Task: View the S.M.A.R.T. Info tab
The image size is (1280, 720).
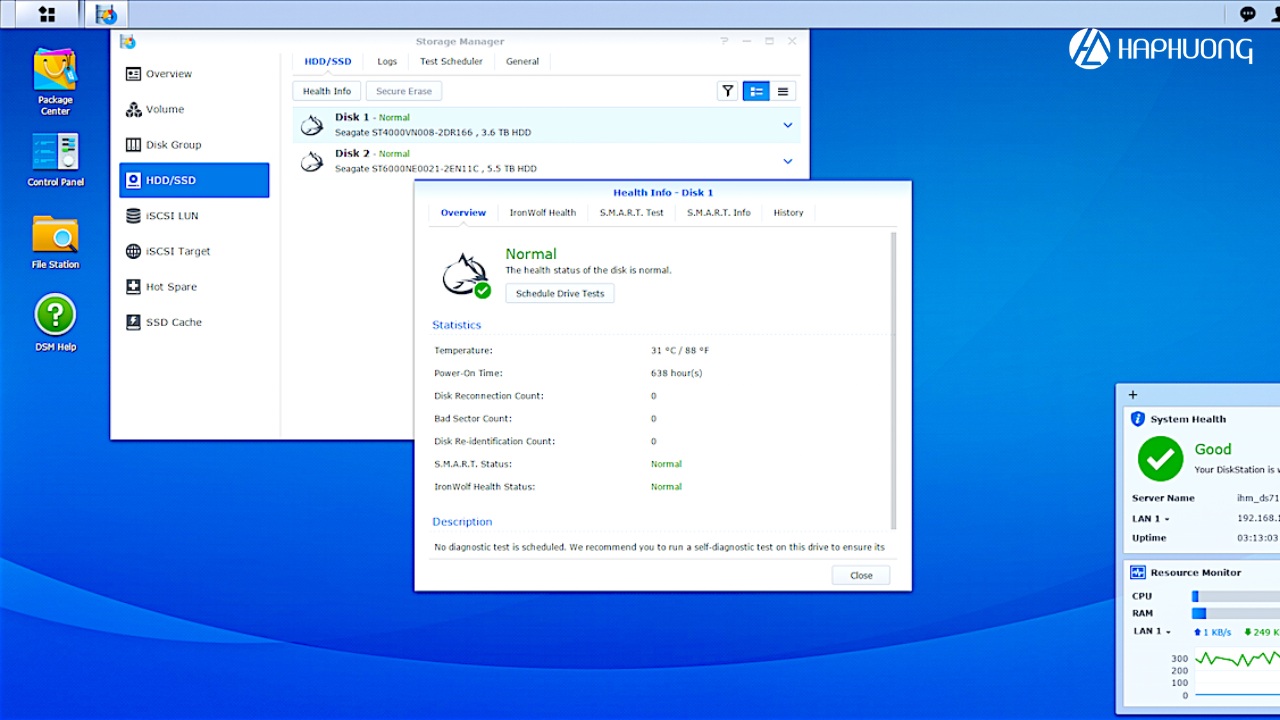Action: [719, 212]
